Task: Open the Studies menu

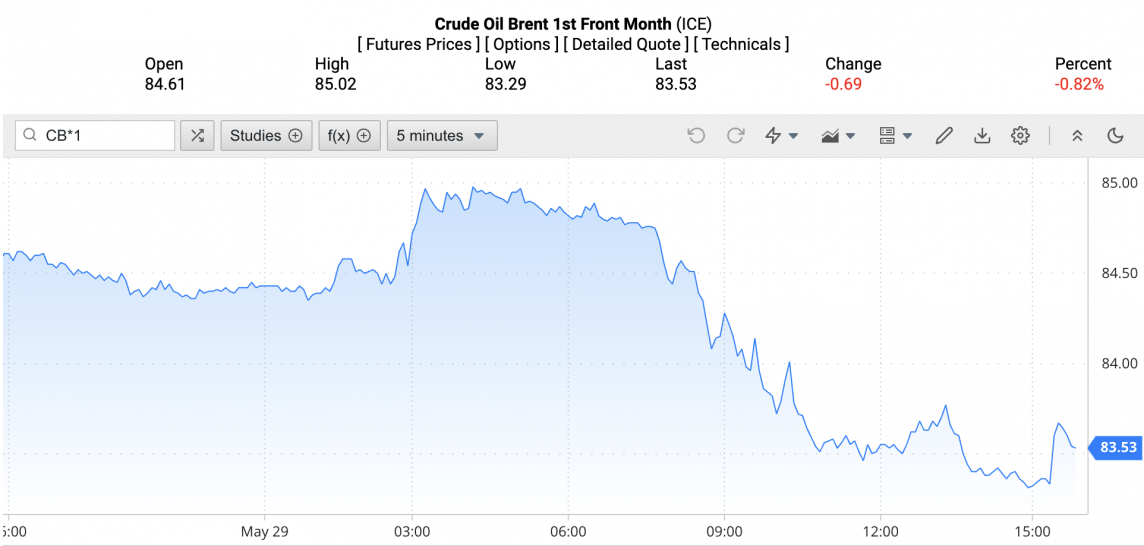Action: (x=266, y=136)
